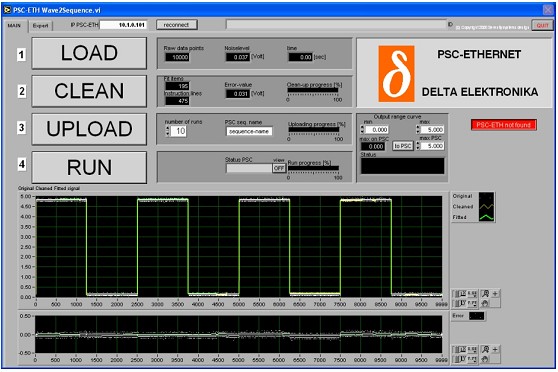Click the X autoscale button of the signal graph

pyautogui.click(x=463, y=294)
